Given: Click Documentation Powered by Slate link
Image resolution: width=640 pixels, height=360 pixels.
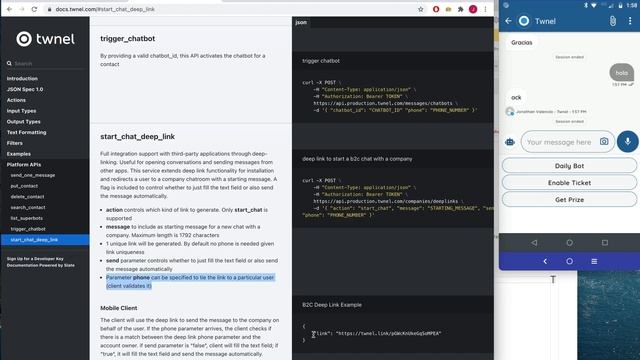Looking at the screenshot, I should pos(40,265).
